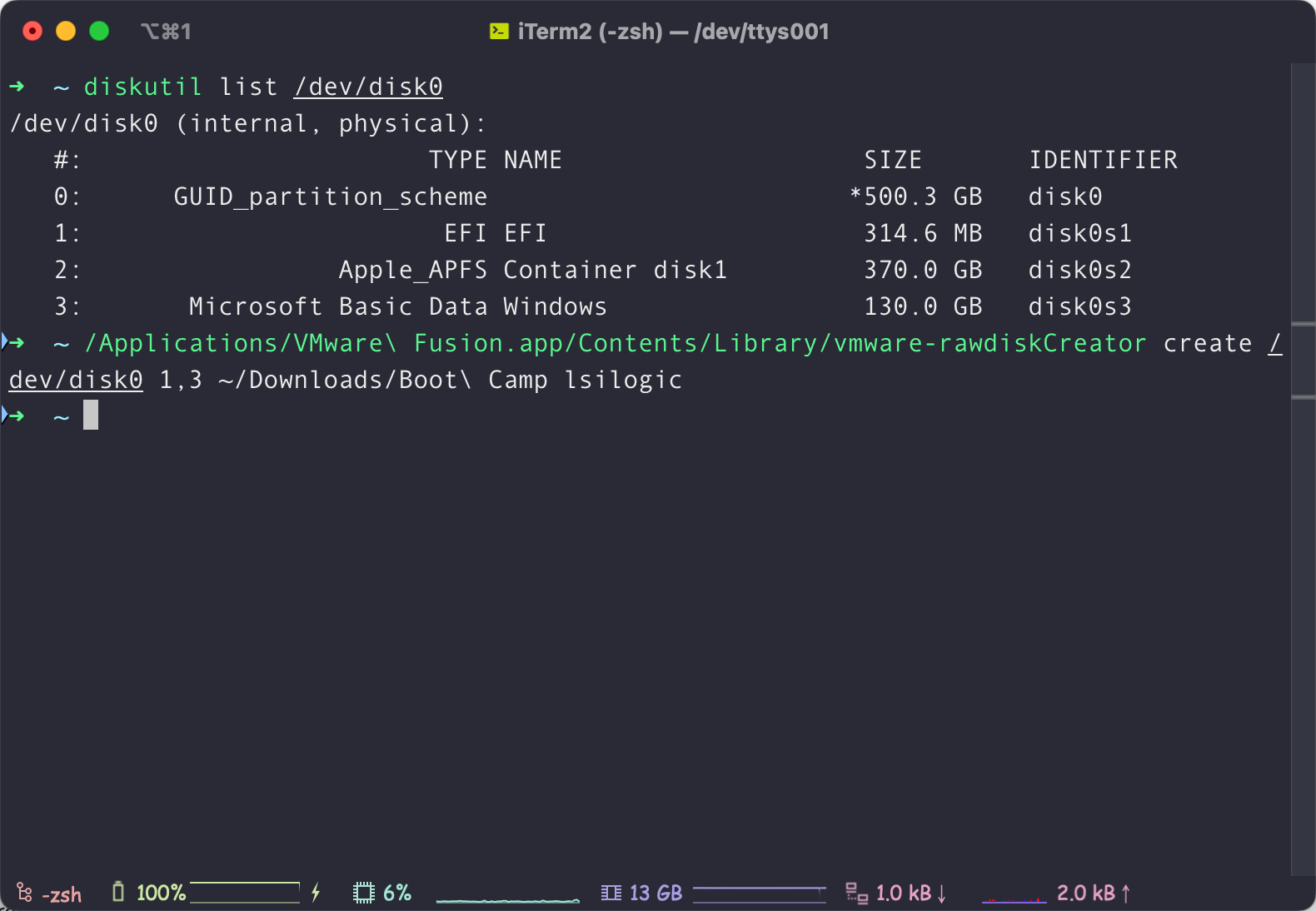Viewport: 1316px width, 911px height.
Task: Click the memory usage graph
Action: 760,894
